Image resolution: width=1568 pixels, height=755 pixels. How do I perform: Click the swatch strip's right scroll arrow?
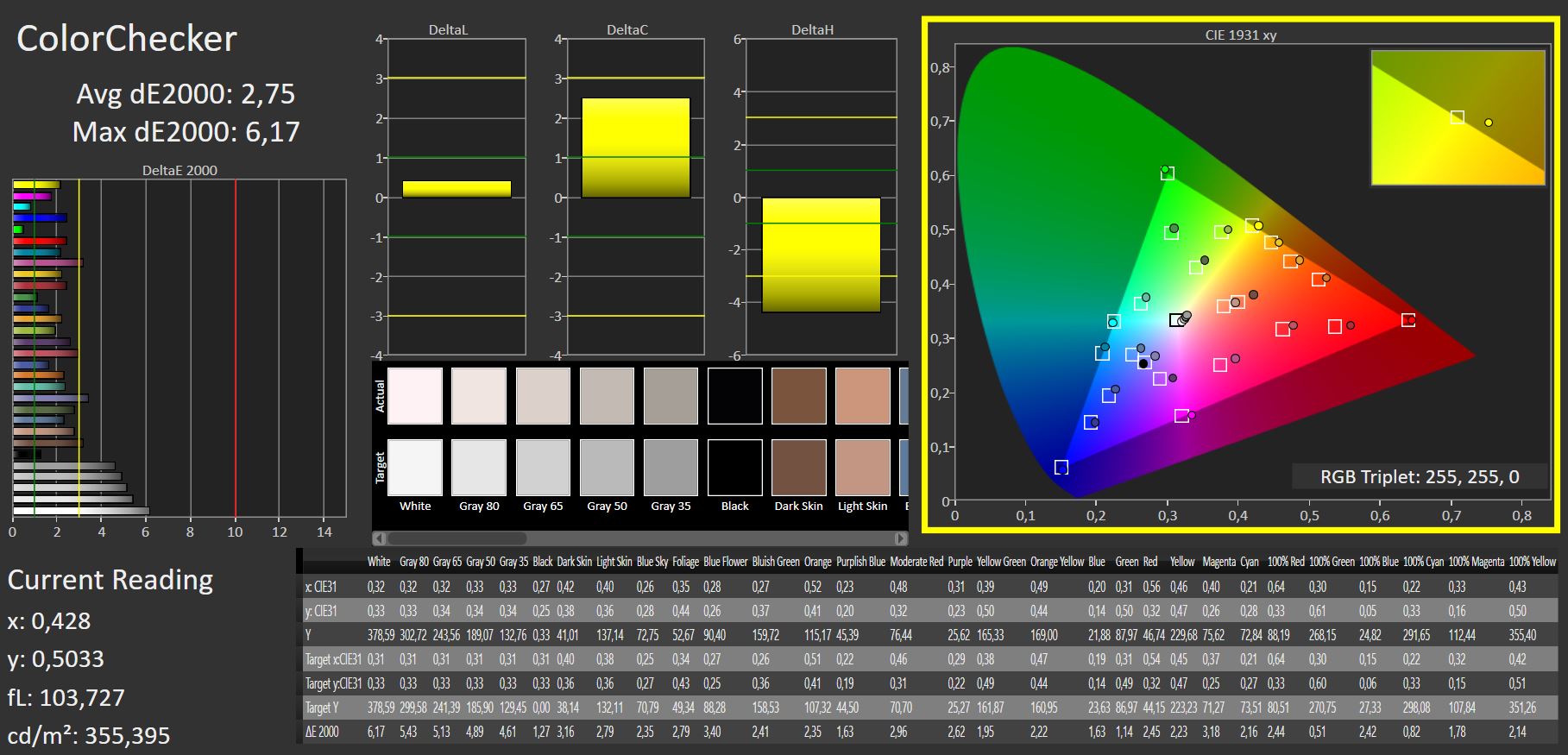(901, 538)
